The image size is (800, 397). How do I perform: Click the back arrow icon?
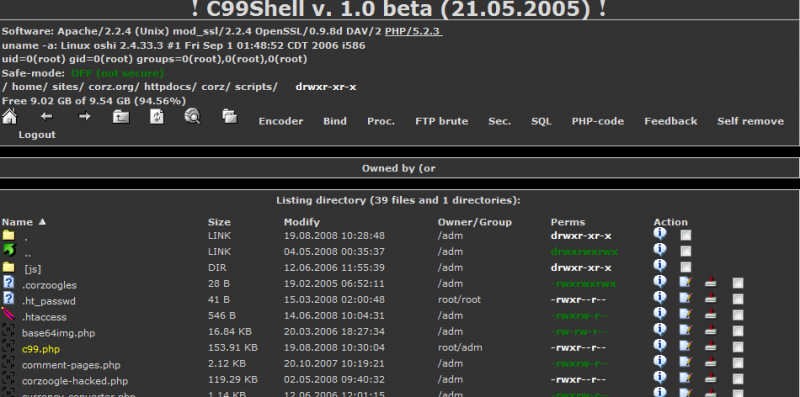46,116
